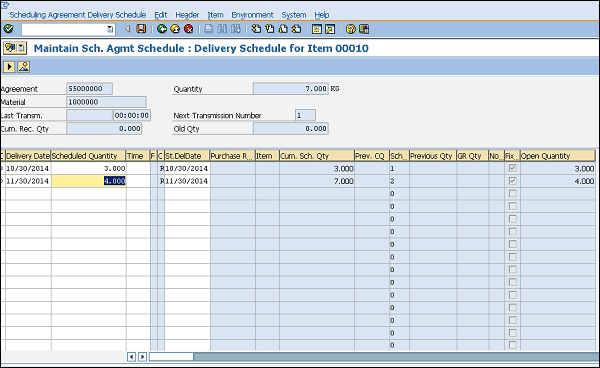Open the Help menu
600x368 pixels.
coord(321,15)
